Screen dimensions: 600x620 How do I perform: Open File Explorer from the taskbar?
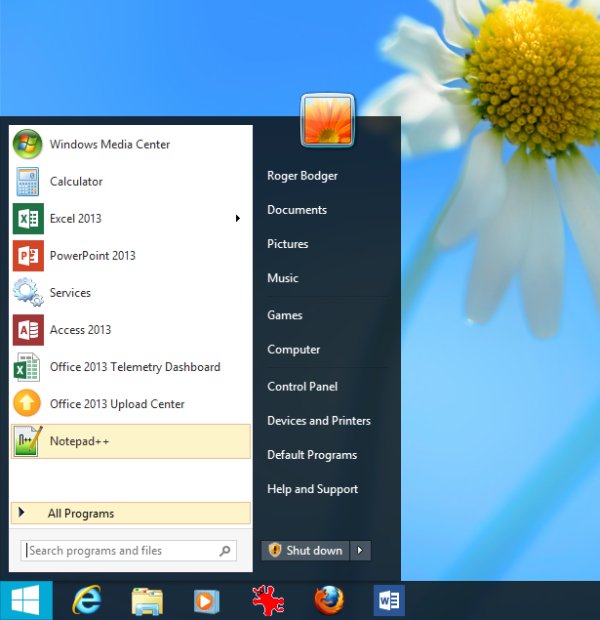point(147,601)
